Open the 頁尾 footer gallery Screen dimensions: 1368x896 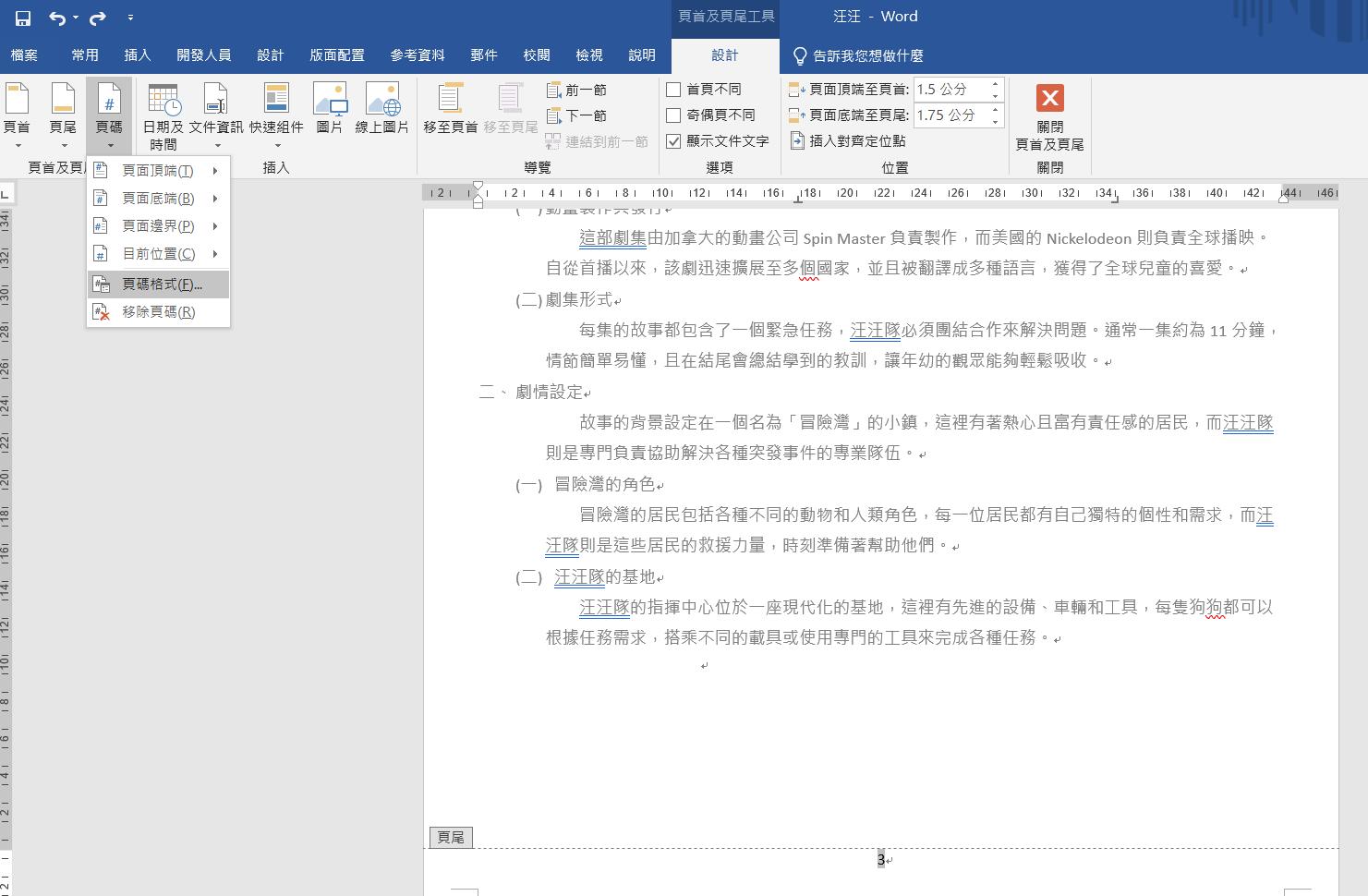click(x=63, y=116)
